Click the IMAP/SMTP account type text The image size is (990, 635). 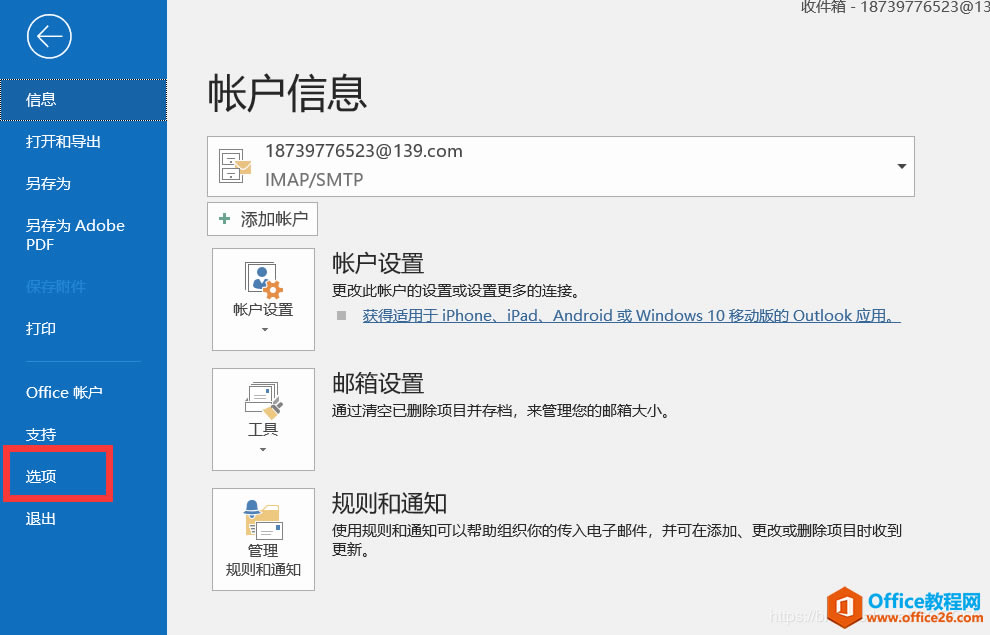pos(314,180)
